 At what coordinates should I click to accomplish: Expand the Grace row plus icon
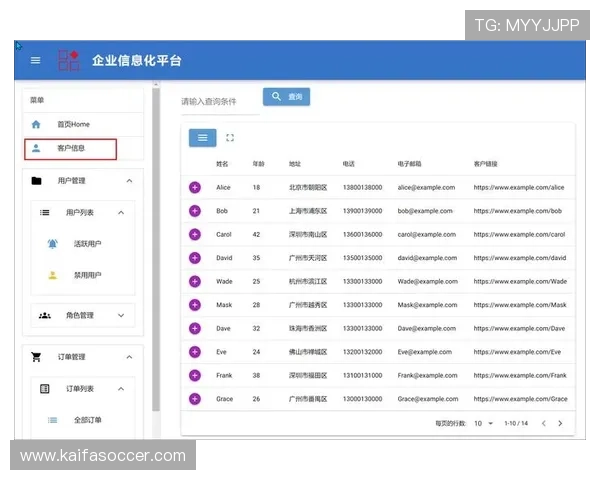[x=195, y=399]
